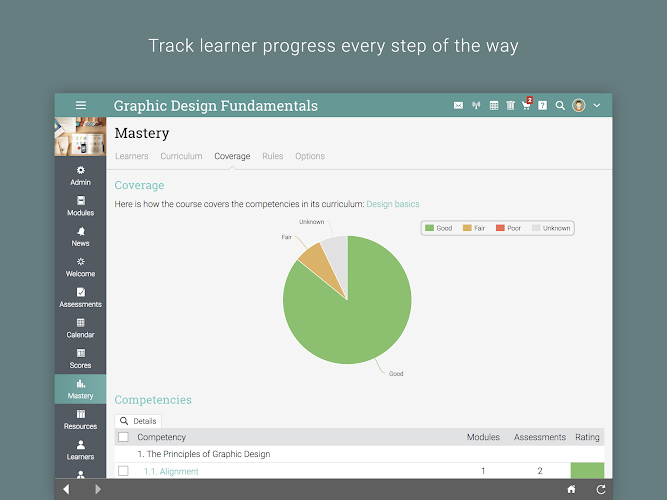The height and width of the screenshot is (500, 667).
Task: Click the Graphic Design Fundamentals title
Action: pos(216,106)
